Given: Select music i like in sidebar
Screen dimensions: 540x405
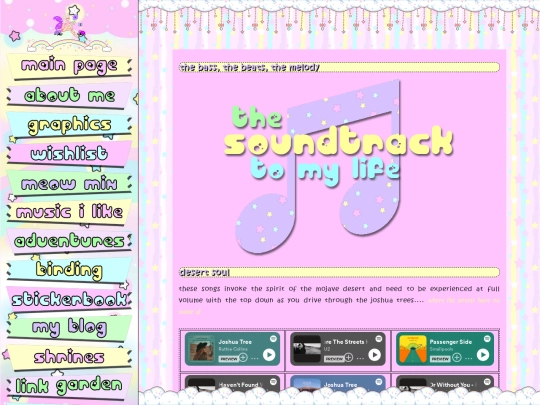Looking at the screenshot, I should tap(69, 212).
